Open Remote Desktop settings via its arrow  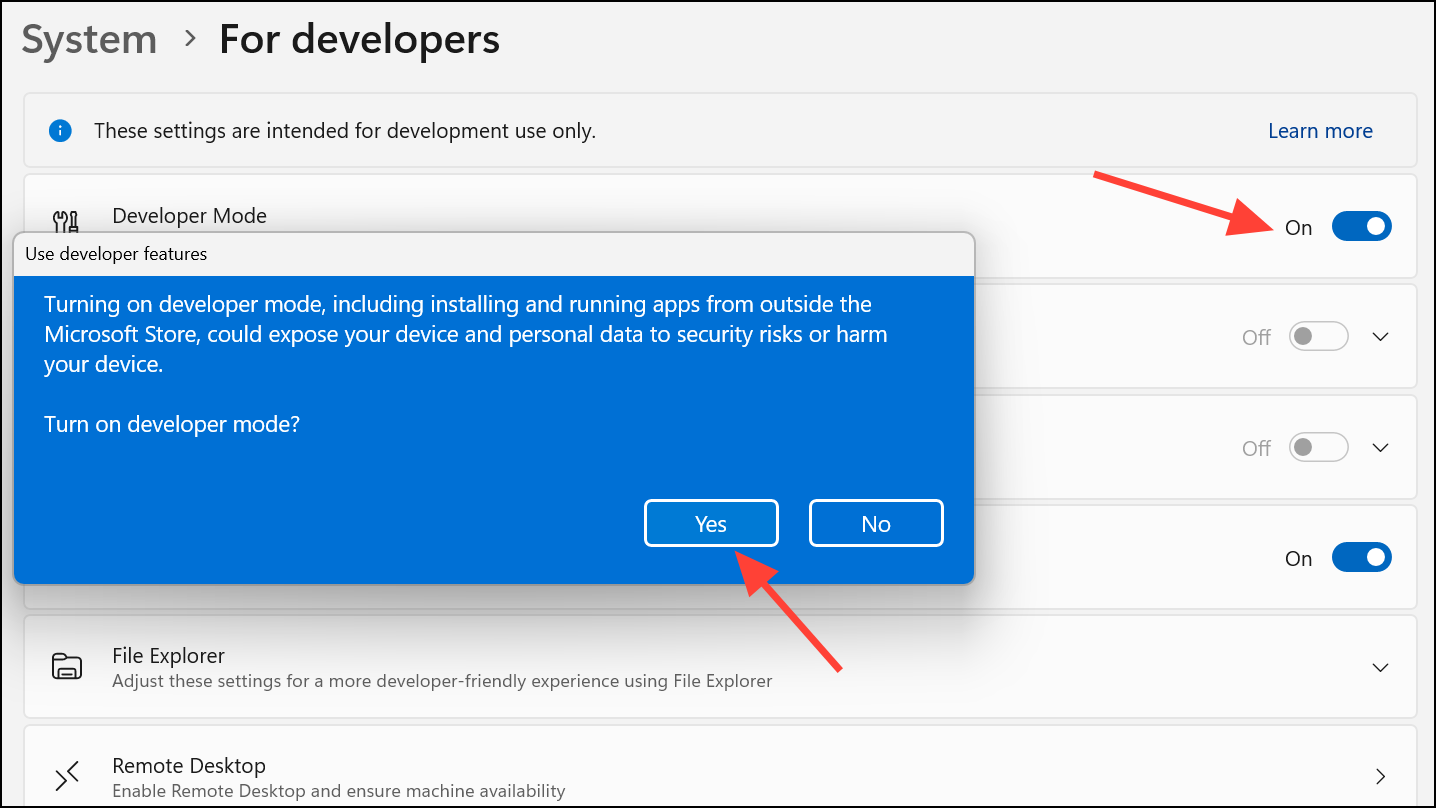click(x=1380, y=776)
